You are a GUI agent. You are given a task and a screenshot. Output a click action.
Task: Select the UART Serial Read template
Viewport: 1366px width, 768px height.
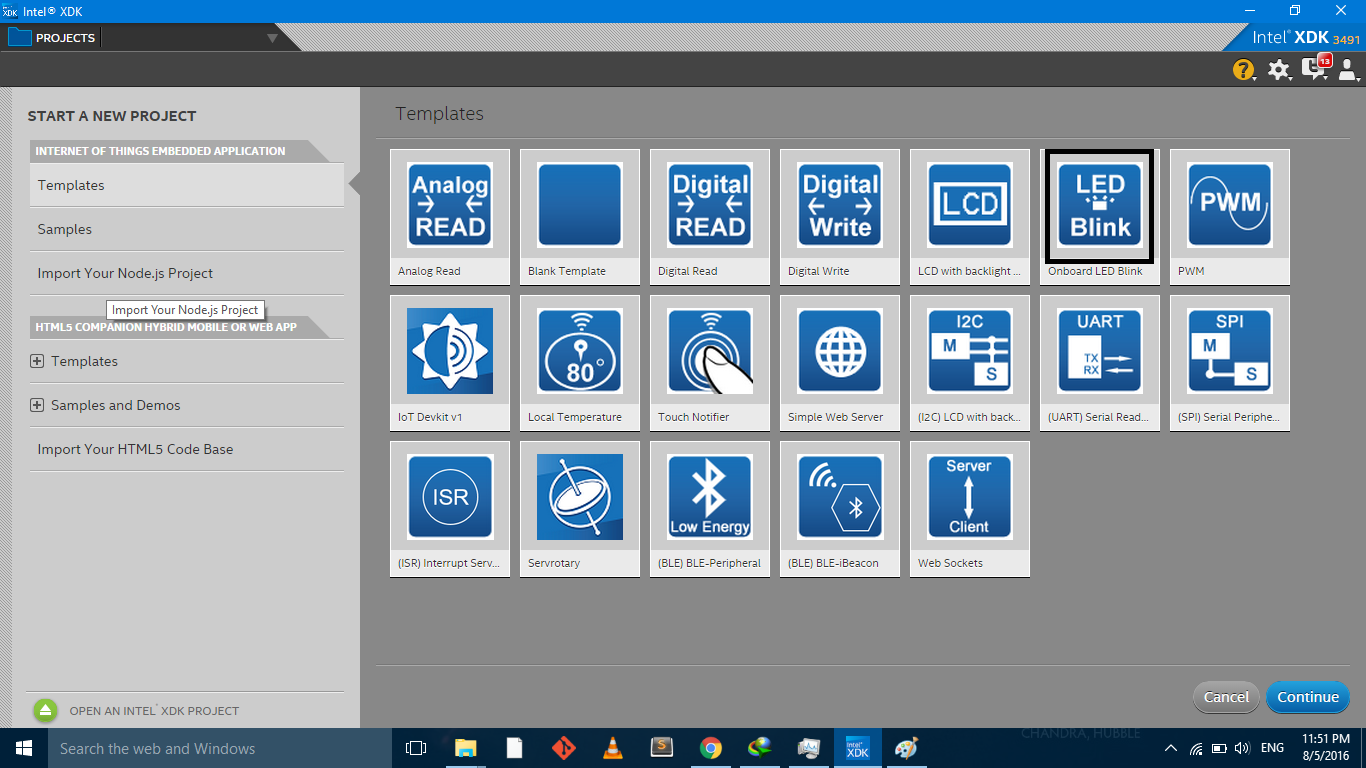(1100, 363)
